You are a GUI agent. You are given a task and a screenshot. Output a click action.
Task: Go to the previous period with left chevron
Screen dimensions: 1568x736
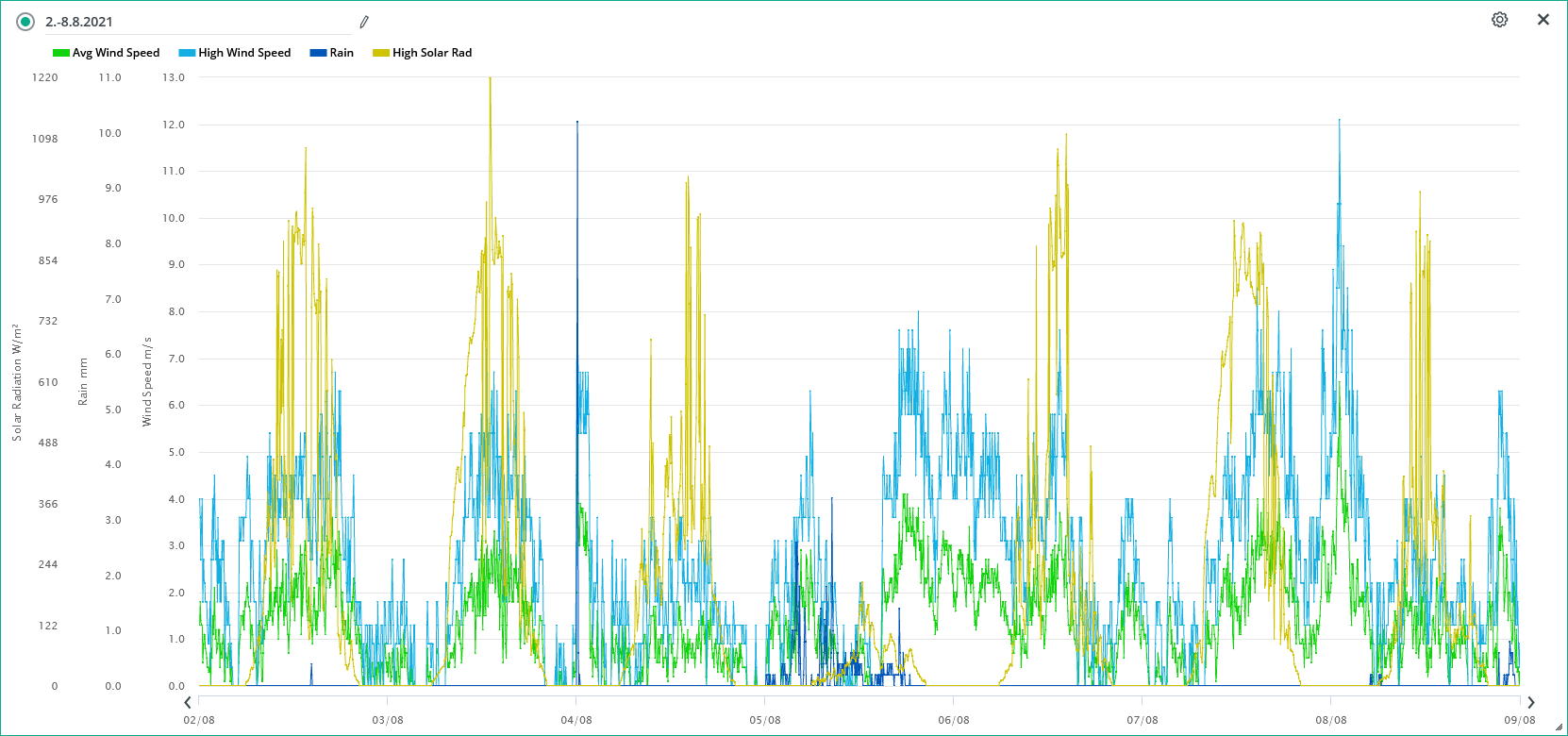coord(188,702)
